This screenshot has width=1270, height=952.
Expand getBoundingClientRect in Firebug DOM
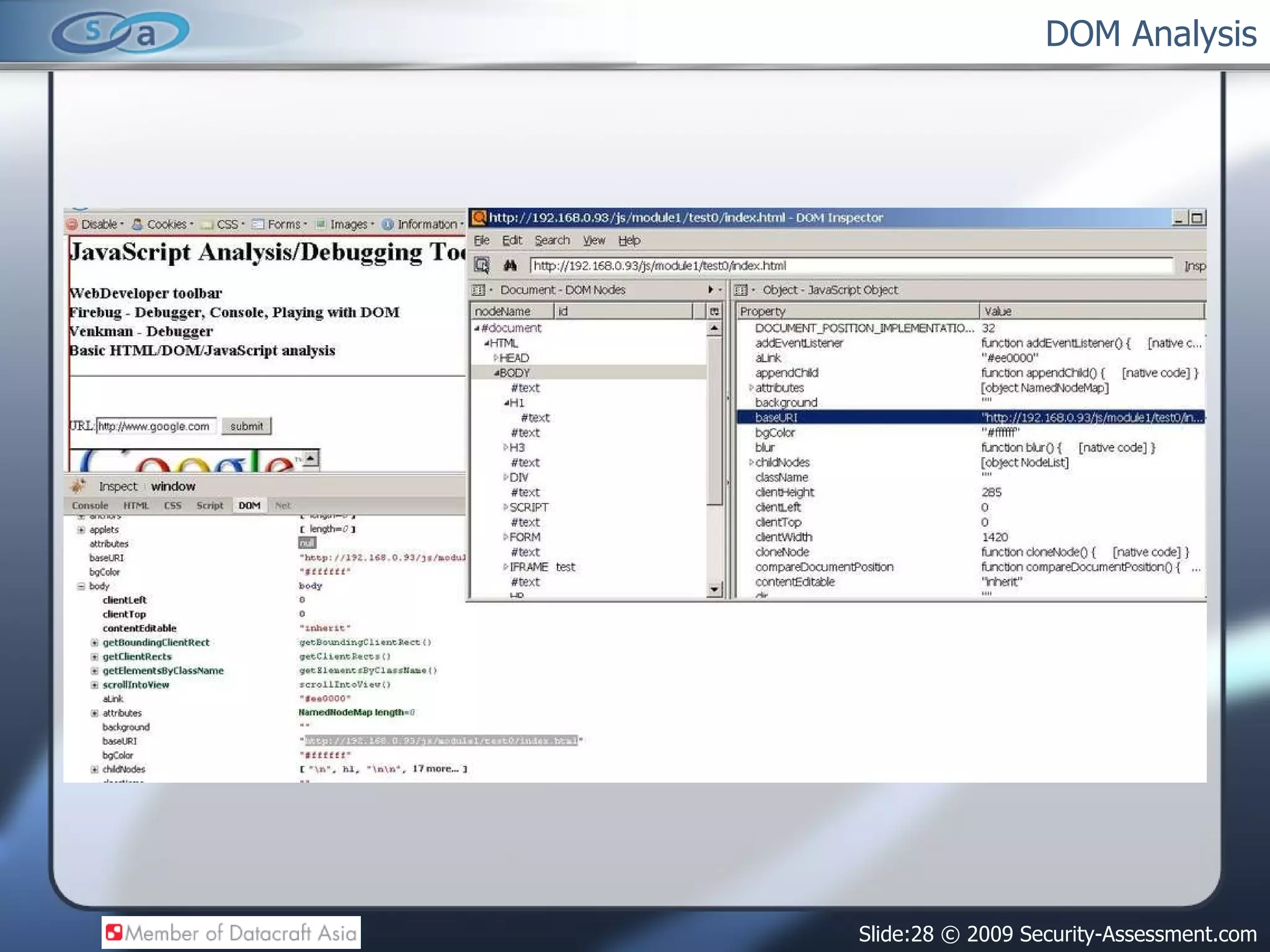click(94, 643)
